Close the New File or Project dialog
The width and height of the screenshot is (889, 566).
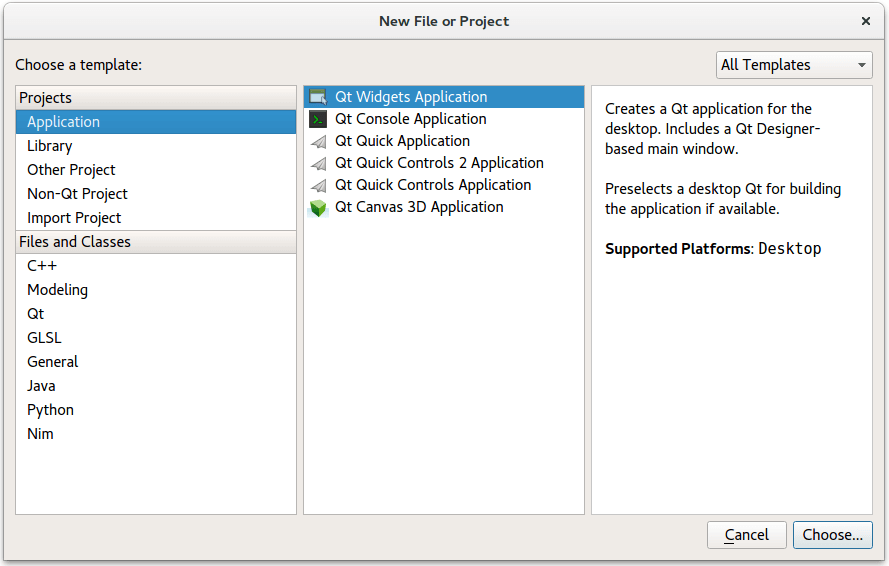click(x=866, y=21)
